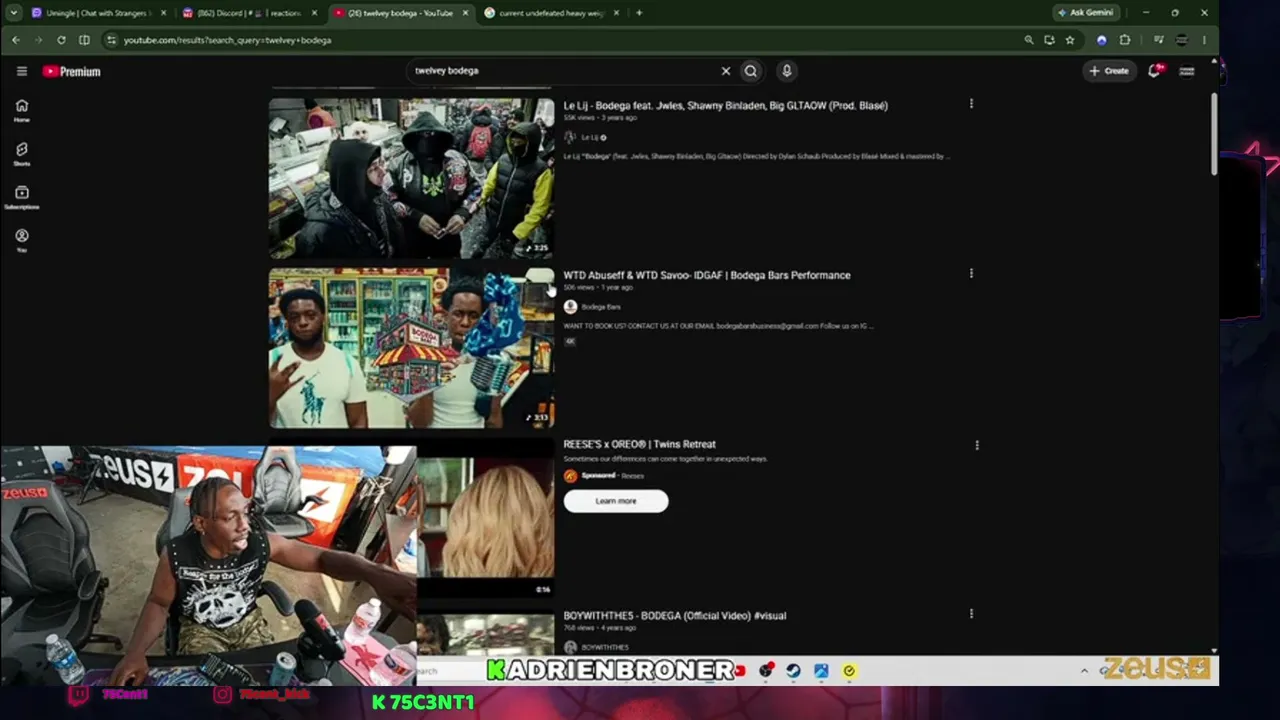The height and width of the screenshot is (720, 1280).
Task: Open the You section in the sidebar
Action: (21, 240)
